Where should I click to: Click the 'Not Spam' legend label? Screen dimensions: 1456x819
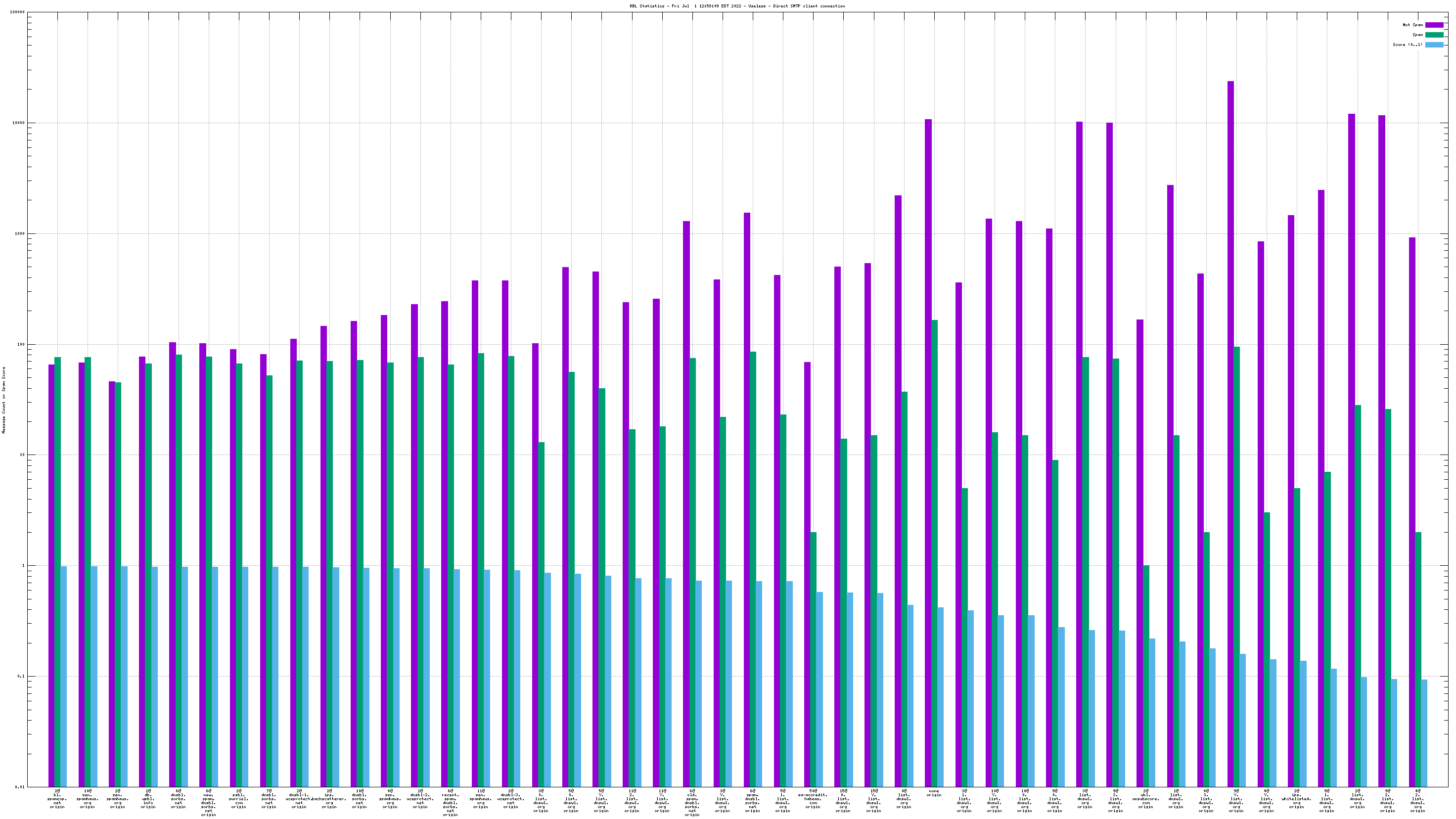[x=1412, y=25]
